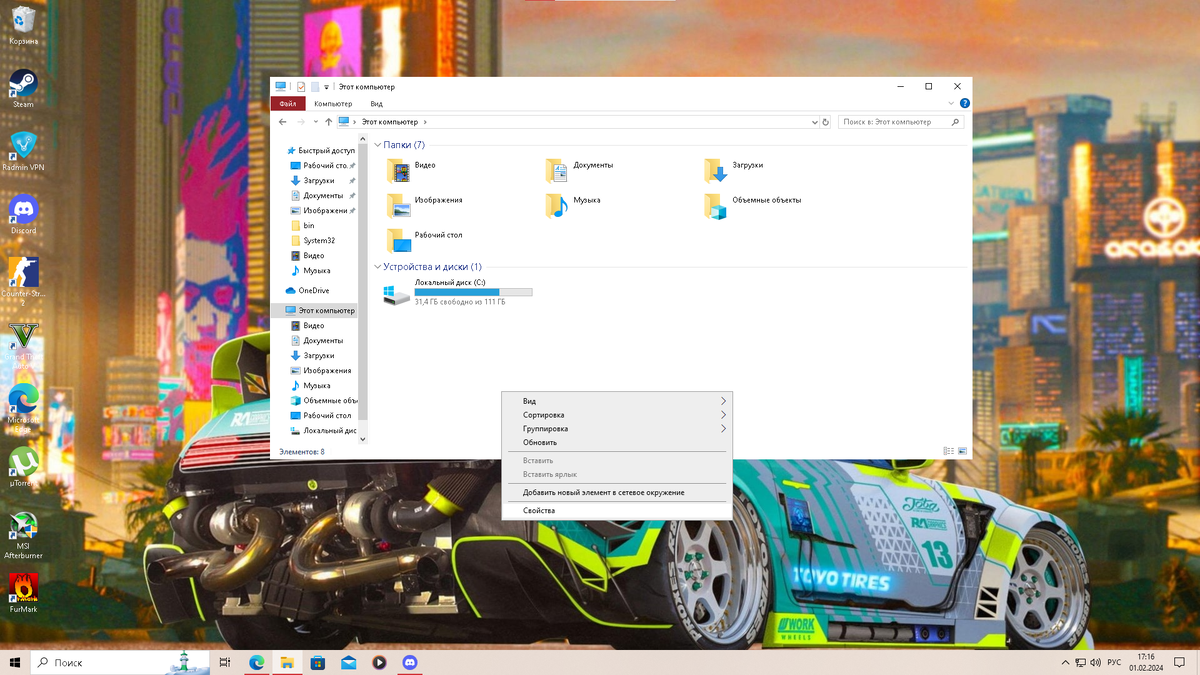Screen dimensions: 1200x675
Task: Open the recent locations dropdown arrow
Action: 316,122
